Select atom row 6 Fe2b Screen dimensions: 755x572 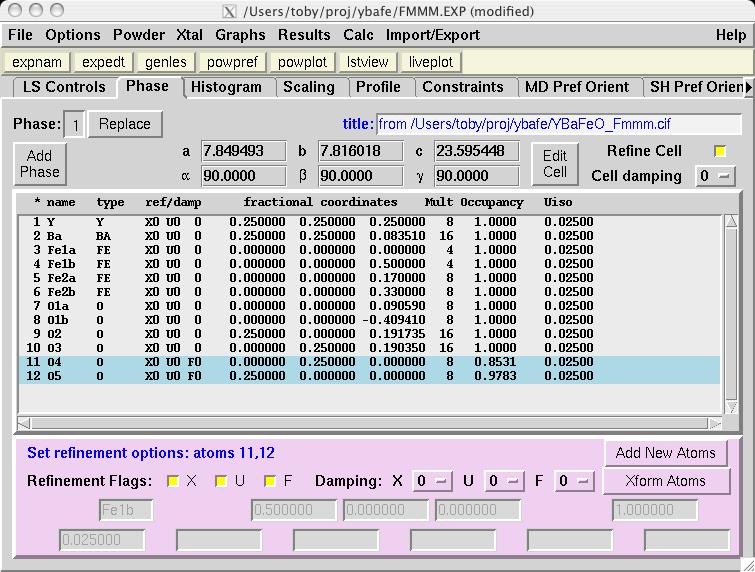[369, 292]
